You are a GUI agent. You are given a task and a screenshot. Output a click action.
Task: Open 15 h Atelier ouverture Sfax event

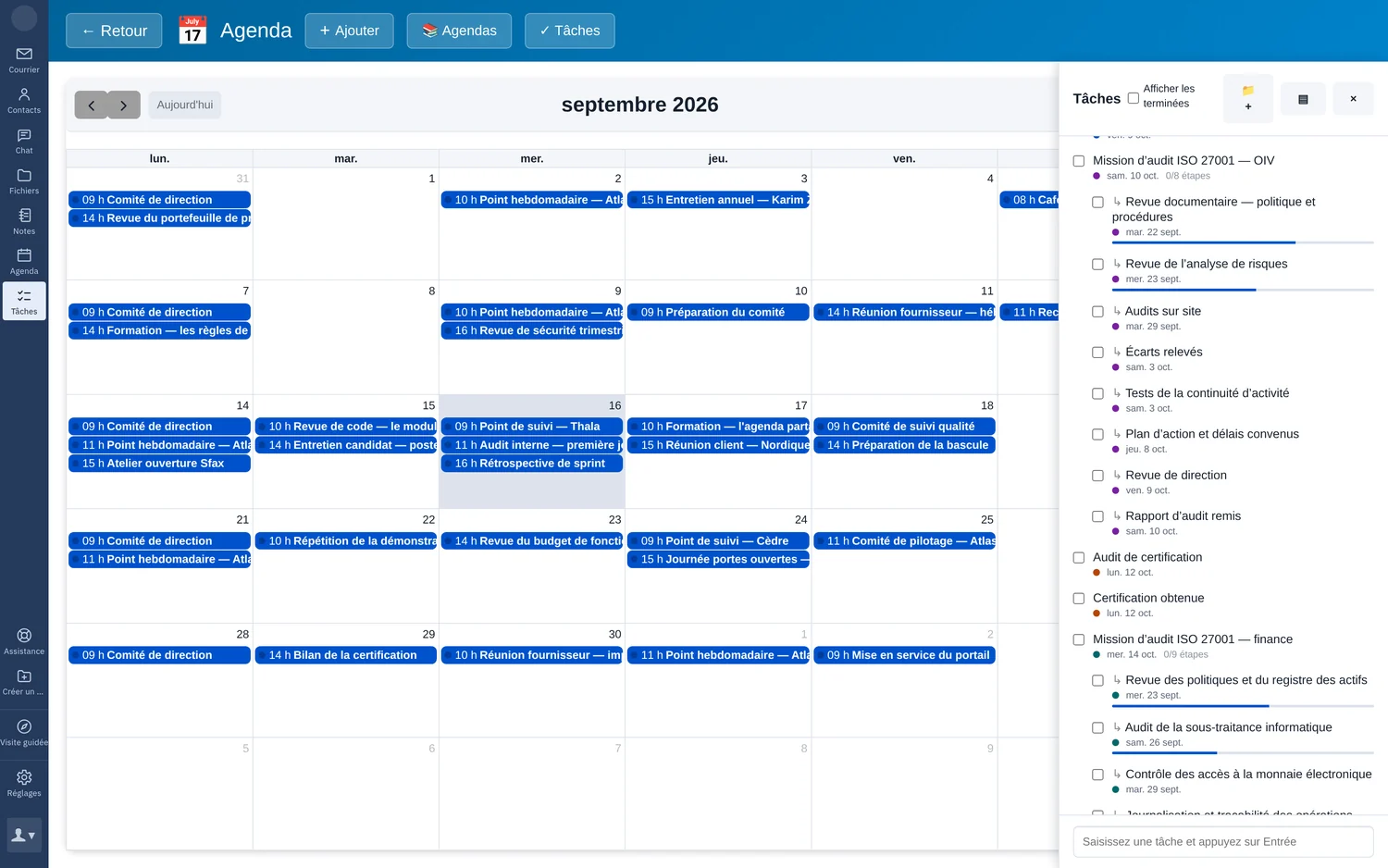[x=159, y=464]
